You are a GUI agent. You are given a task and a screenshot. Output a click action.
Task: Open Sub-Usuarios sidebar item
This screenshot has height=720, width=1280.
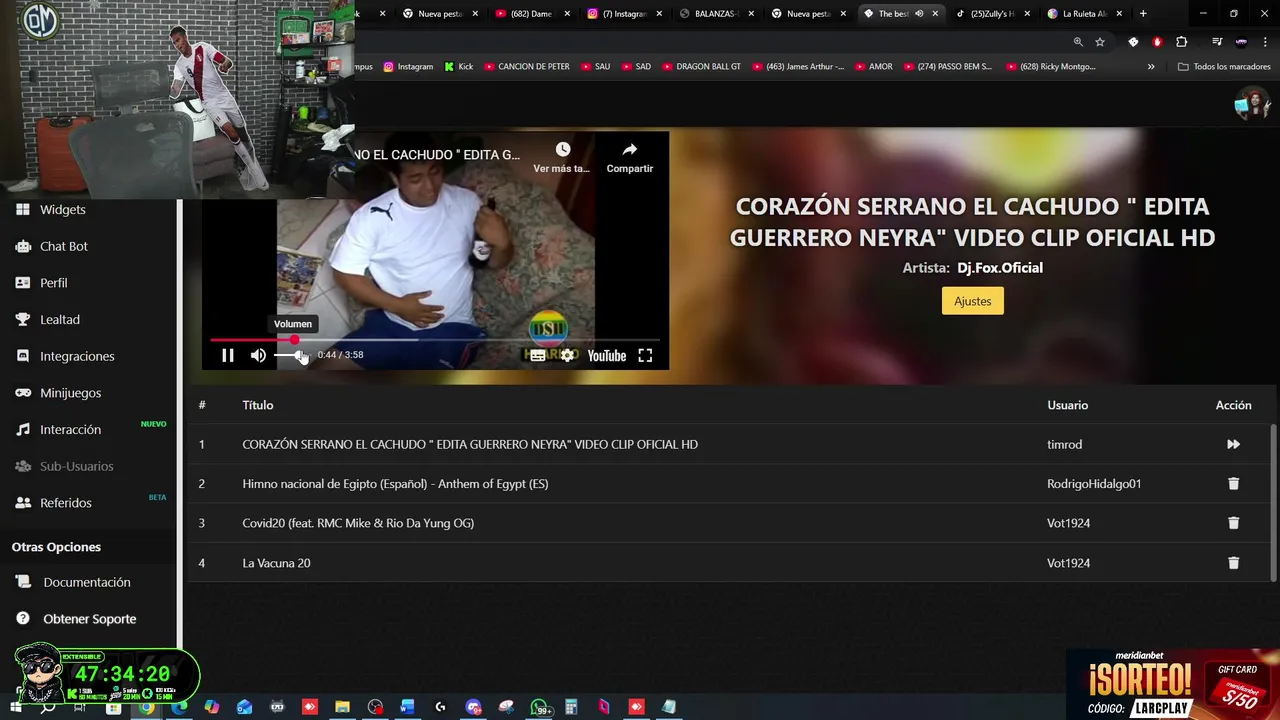click(76, 466)
